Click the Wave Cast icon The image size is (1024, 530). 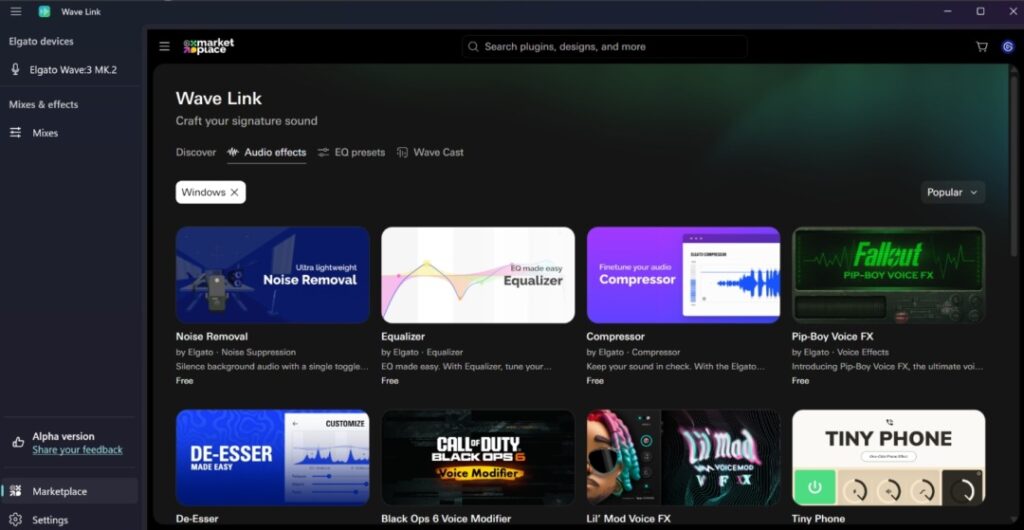pyautogui.click(x=402, y=152)
